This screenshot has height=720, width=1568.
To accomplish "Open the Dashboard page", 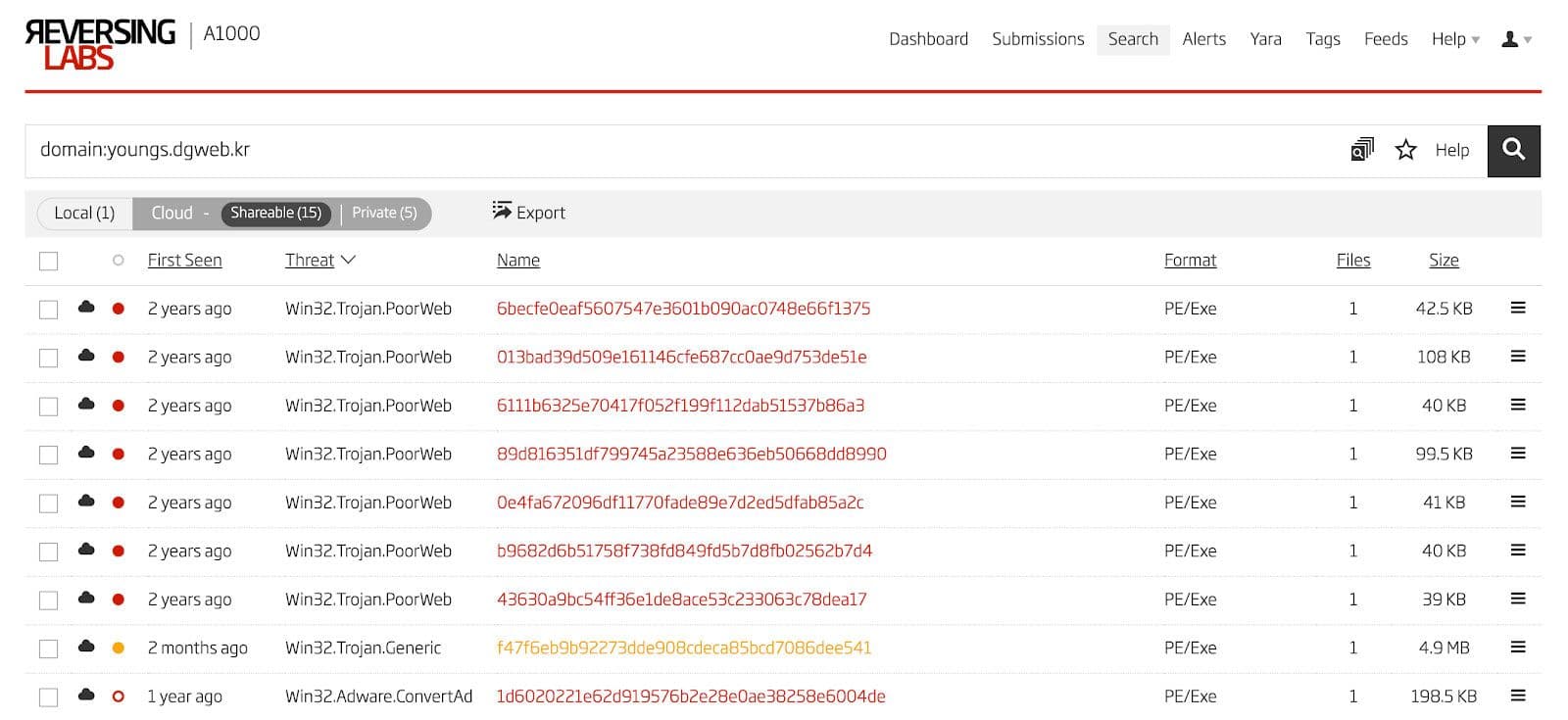I will pyautogui.click(x=928, y=39).
